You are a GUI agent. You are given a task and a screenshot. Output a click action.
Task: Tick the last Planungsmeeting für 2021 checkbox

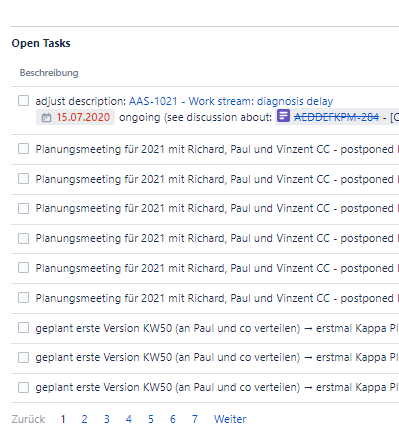(23, 298)
